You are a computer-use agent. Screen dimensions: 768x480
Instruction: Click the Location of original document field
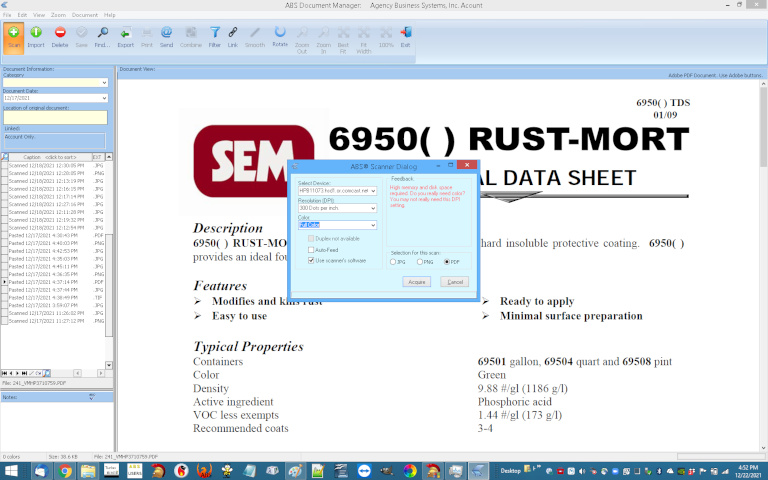55,118
